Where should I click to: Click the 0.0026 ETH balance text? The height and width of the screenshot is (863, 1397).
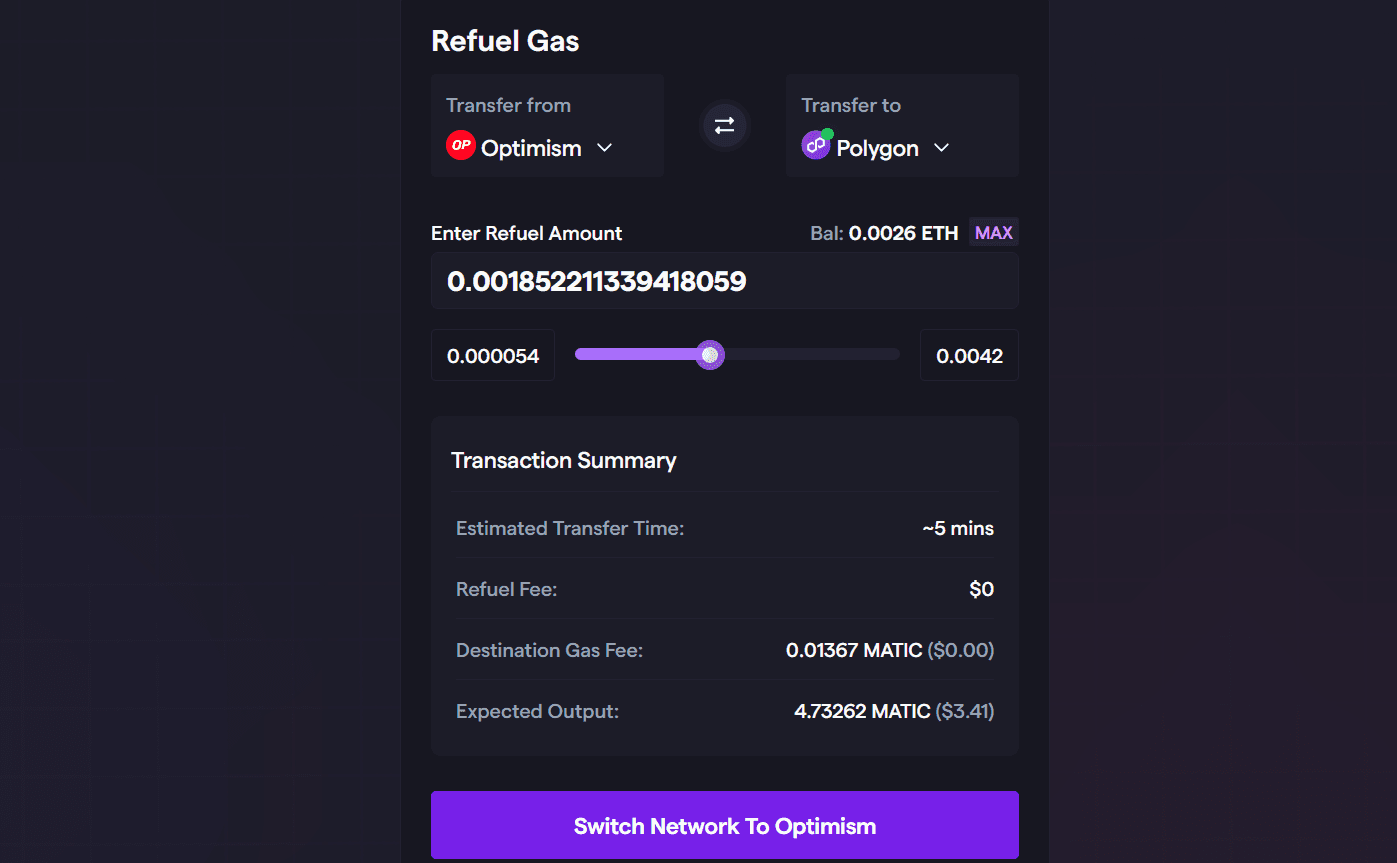coord(902,233)
